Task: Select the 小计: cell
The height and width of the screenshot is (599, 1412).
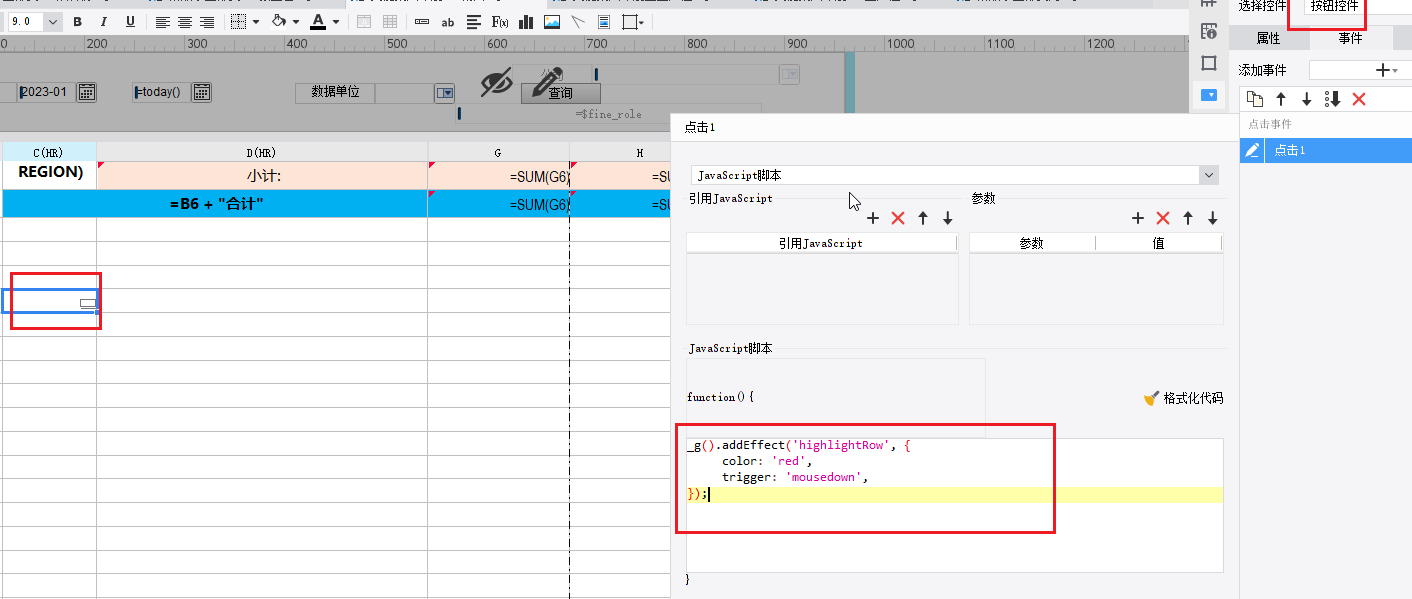Action: pyautogui.click(x=262, y=175)
